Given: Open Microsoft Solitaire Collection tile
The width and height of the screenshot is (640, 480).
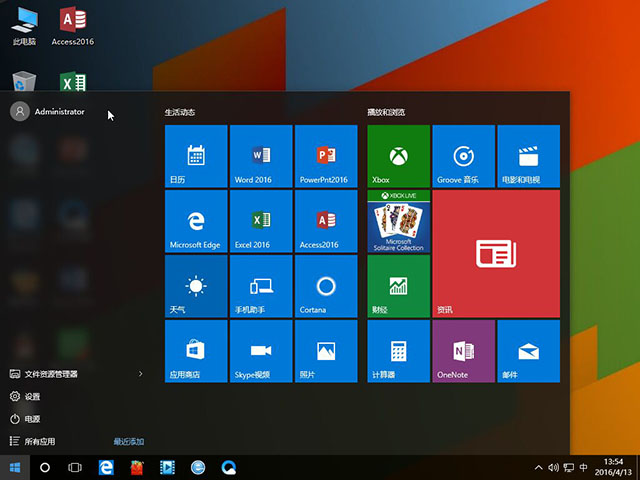Looking at the screenshot, I should coord(398,221).
